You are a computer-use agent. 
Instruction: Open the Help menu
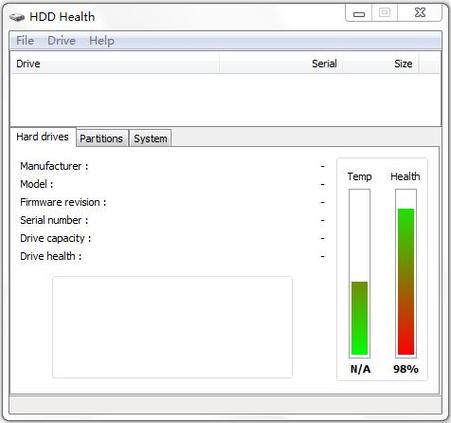102,41
